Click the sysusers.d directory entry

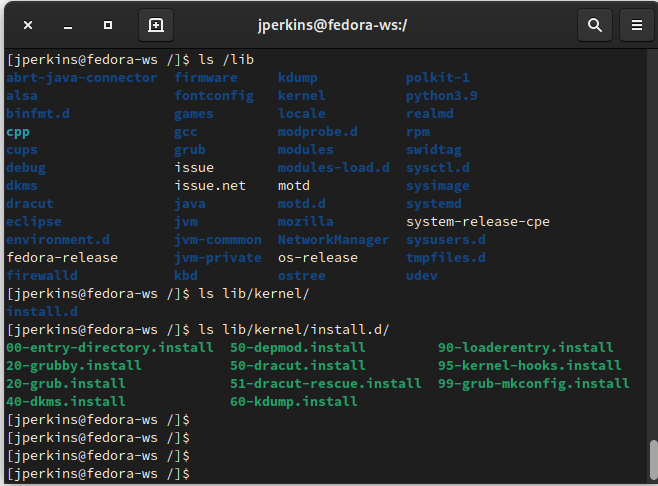pos(446,240)
